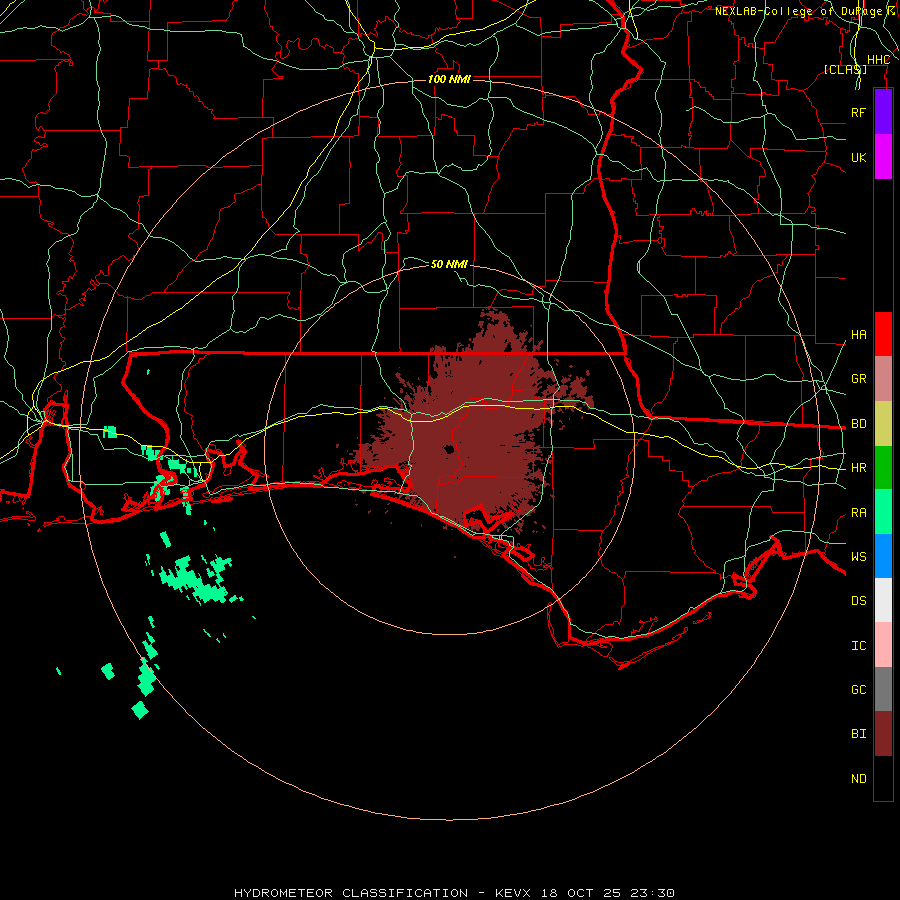The width and height of the screenshot is (900, 900).
Task: Click the '100 NMI' range ring label
Action: click(x=449, y=79)
